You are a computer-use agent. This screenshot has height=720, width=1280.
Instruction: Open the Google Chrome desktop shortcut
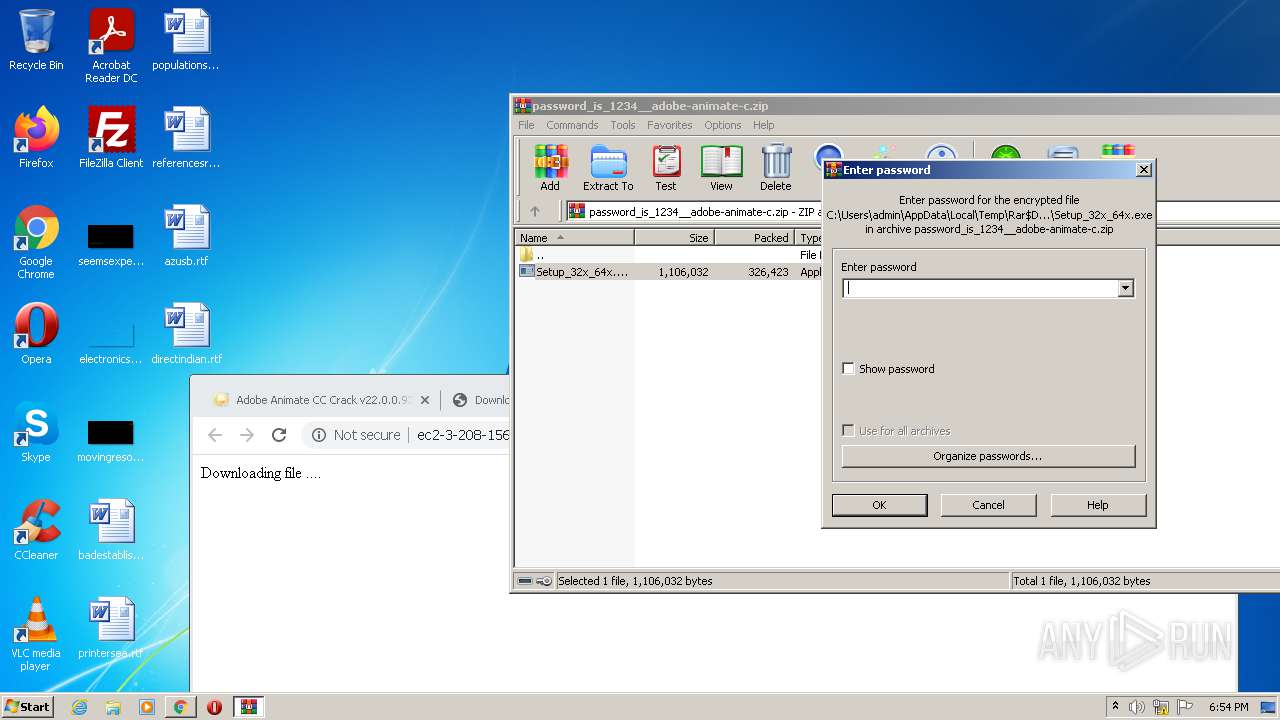36,242
